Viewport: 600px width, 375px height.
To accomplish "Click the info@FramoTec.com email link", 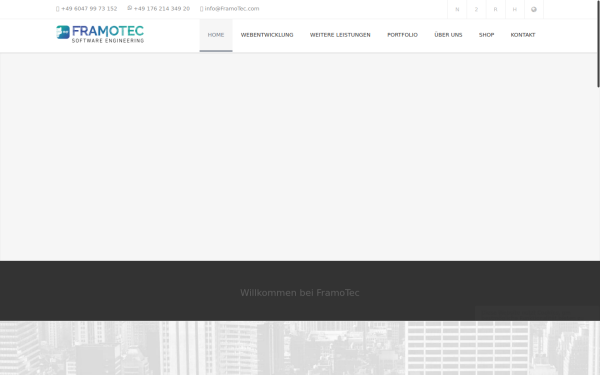I will (232, 9).
